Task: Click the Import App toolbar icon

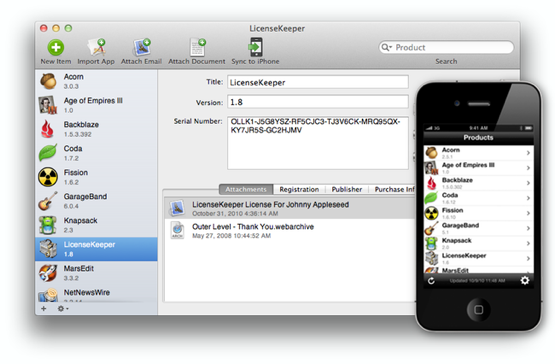Action: (x=97, y=47)
